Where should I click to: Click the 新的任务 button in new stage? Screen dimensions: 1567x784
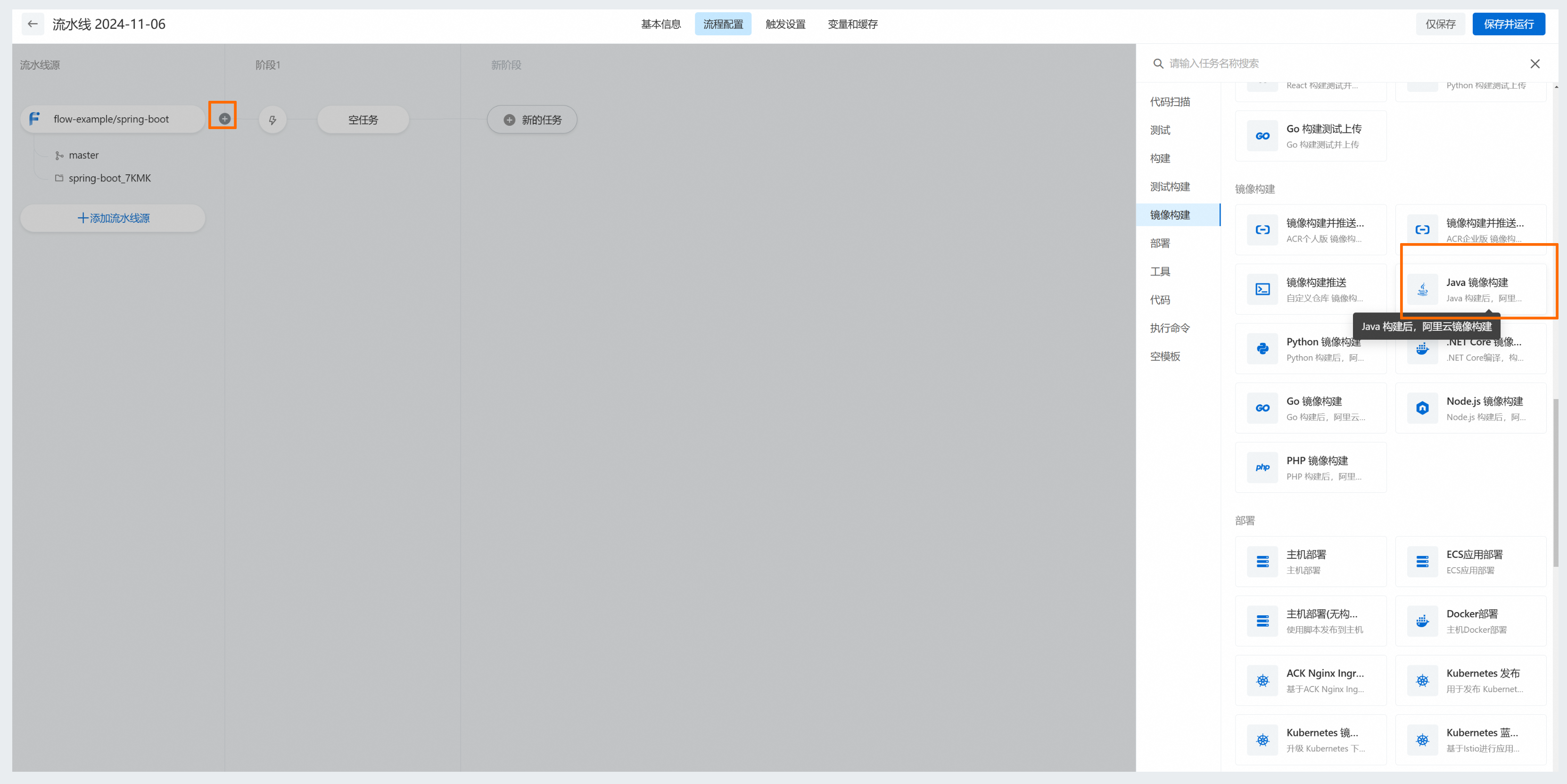click(532, 120)
